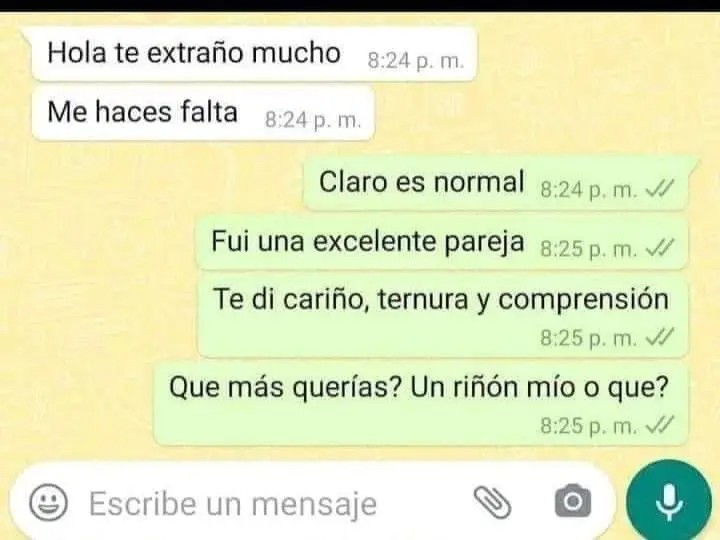Click double checkmarks under 'Que más querías' message
Image resolution: width=720 pixels, height=540 pixels.
[x=659, y=425]
